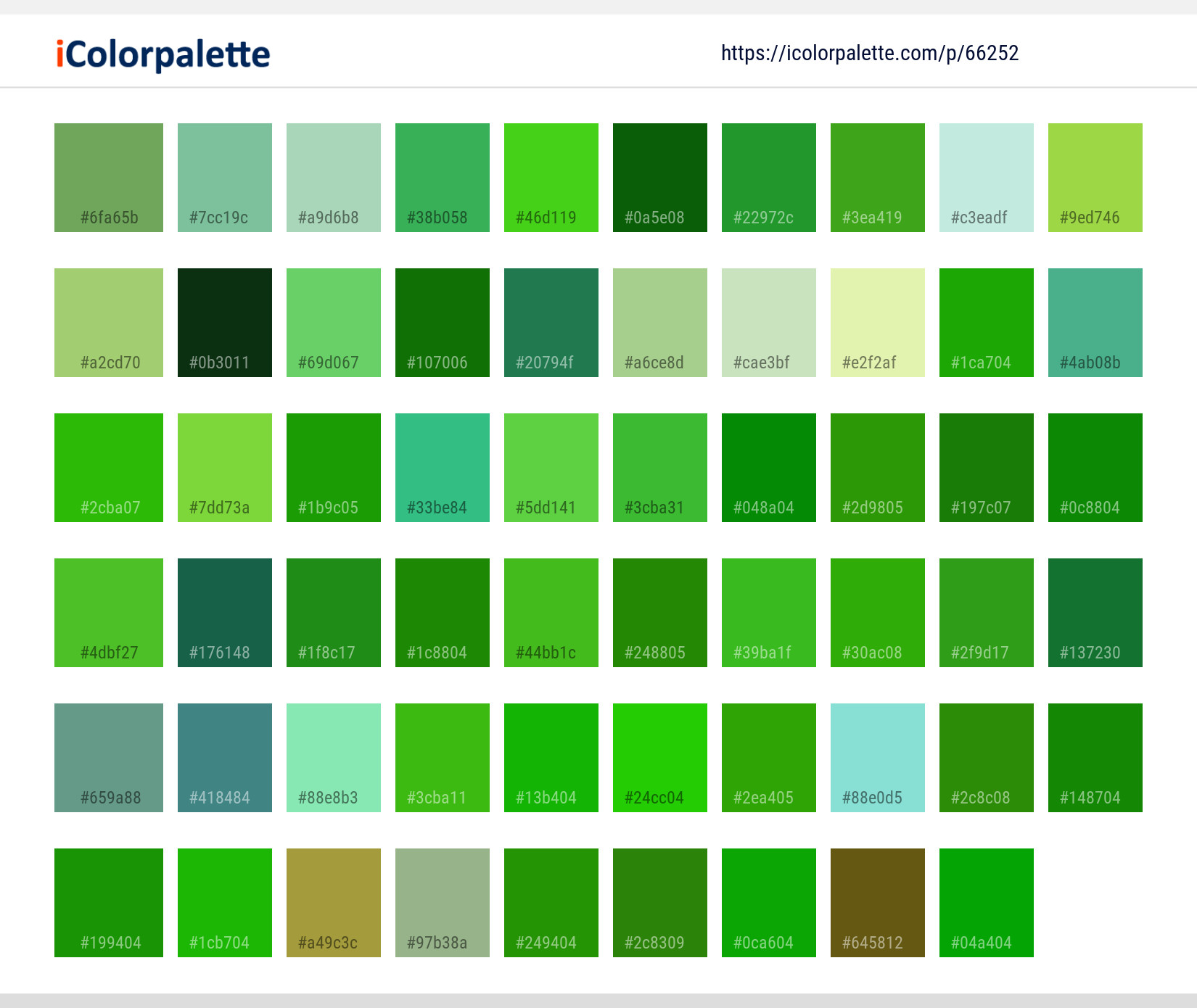Pick the grayish #659a88 swatch
Viewport: 1197px width, 1008px height.
(x=109, y=758)
